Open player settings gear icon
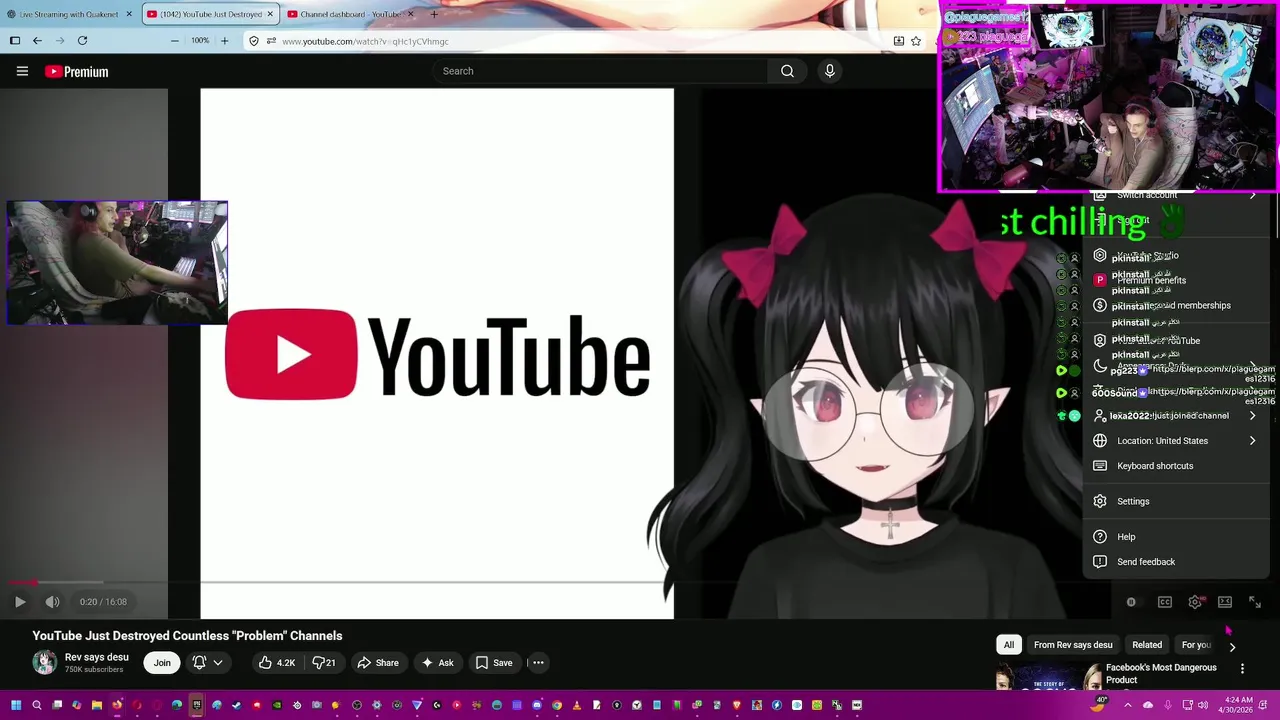 pyautogui.click(x=1195, y=602)
